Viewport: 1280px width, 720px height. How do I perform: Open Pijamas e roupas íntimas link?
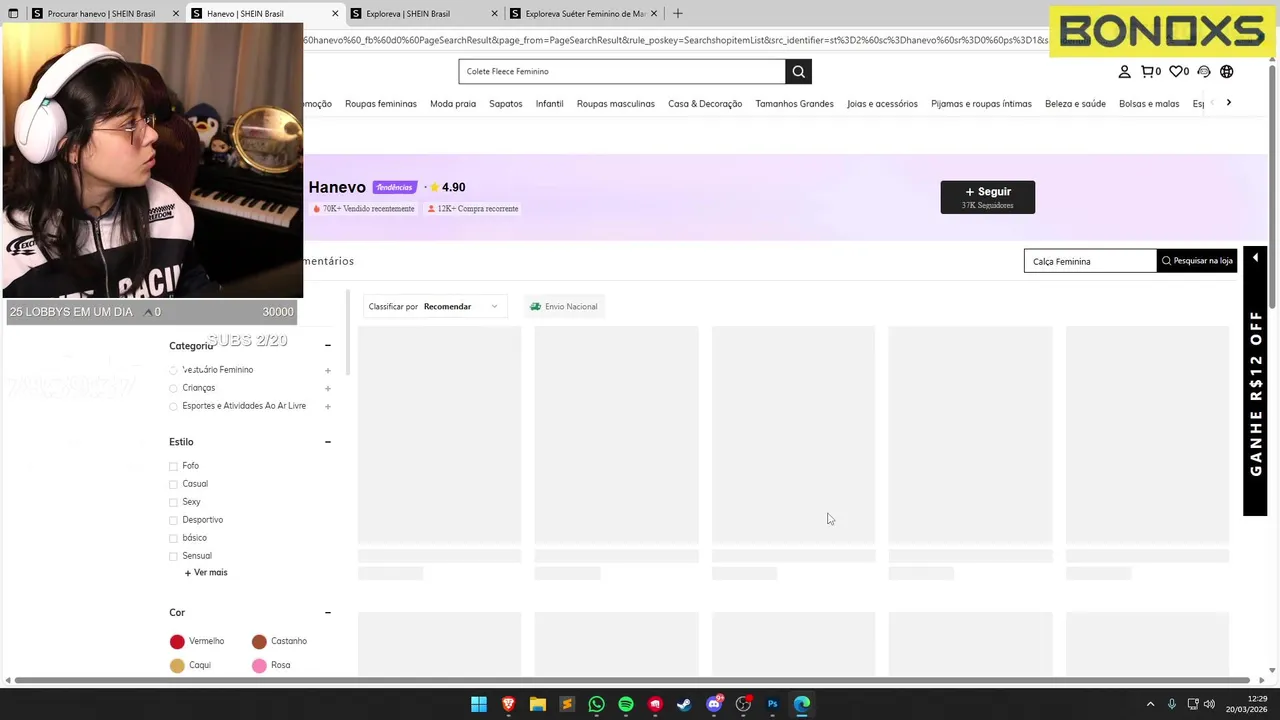point(981,104)
